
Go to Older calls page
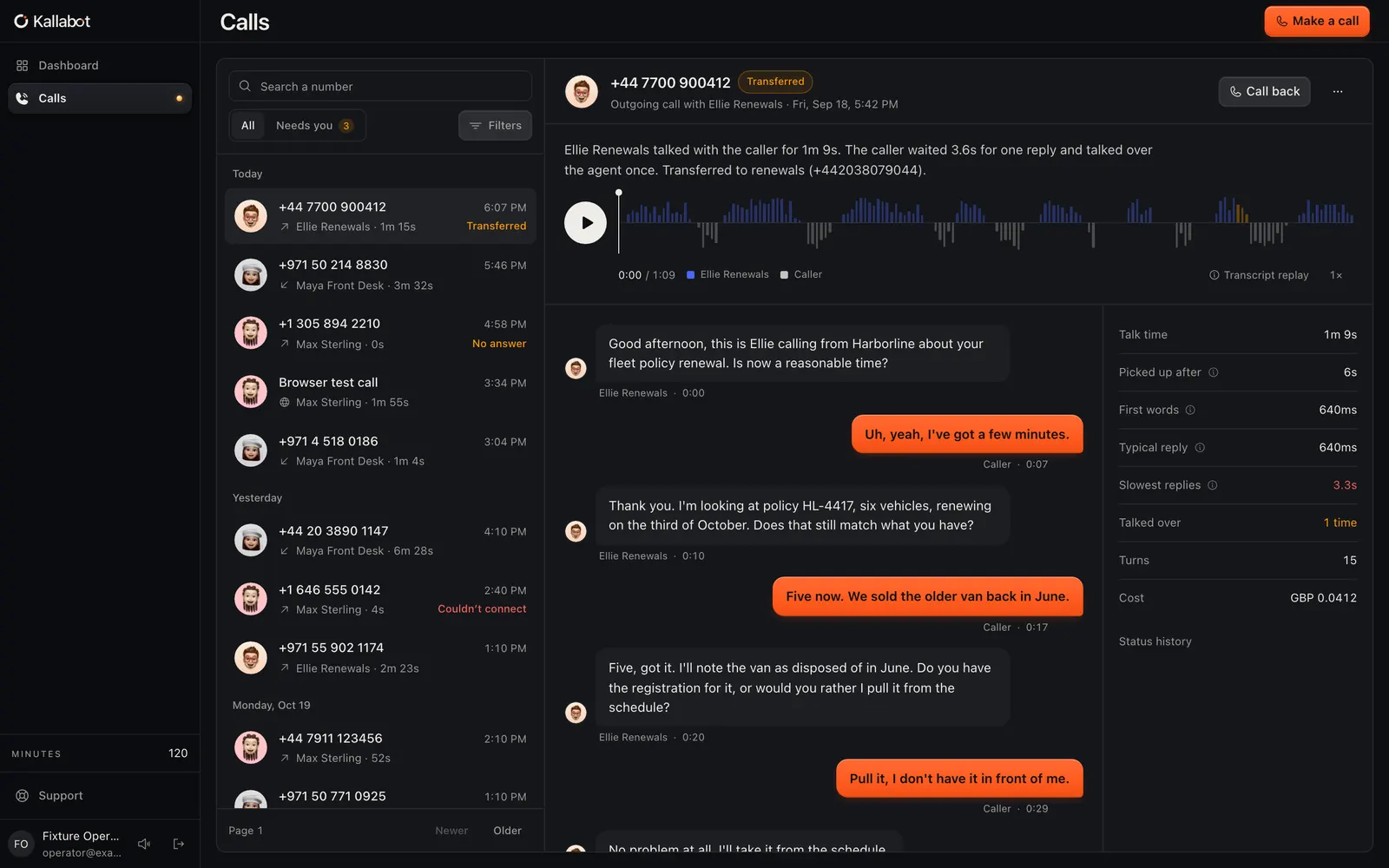pos(507,831)
